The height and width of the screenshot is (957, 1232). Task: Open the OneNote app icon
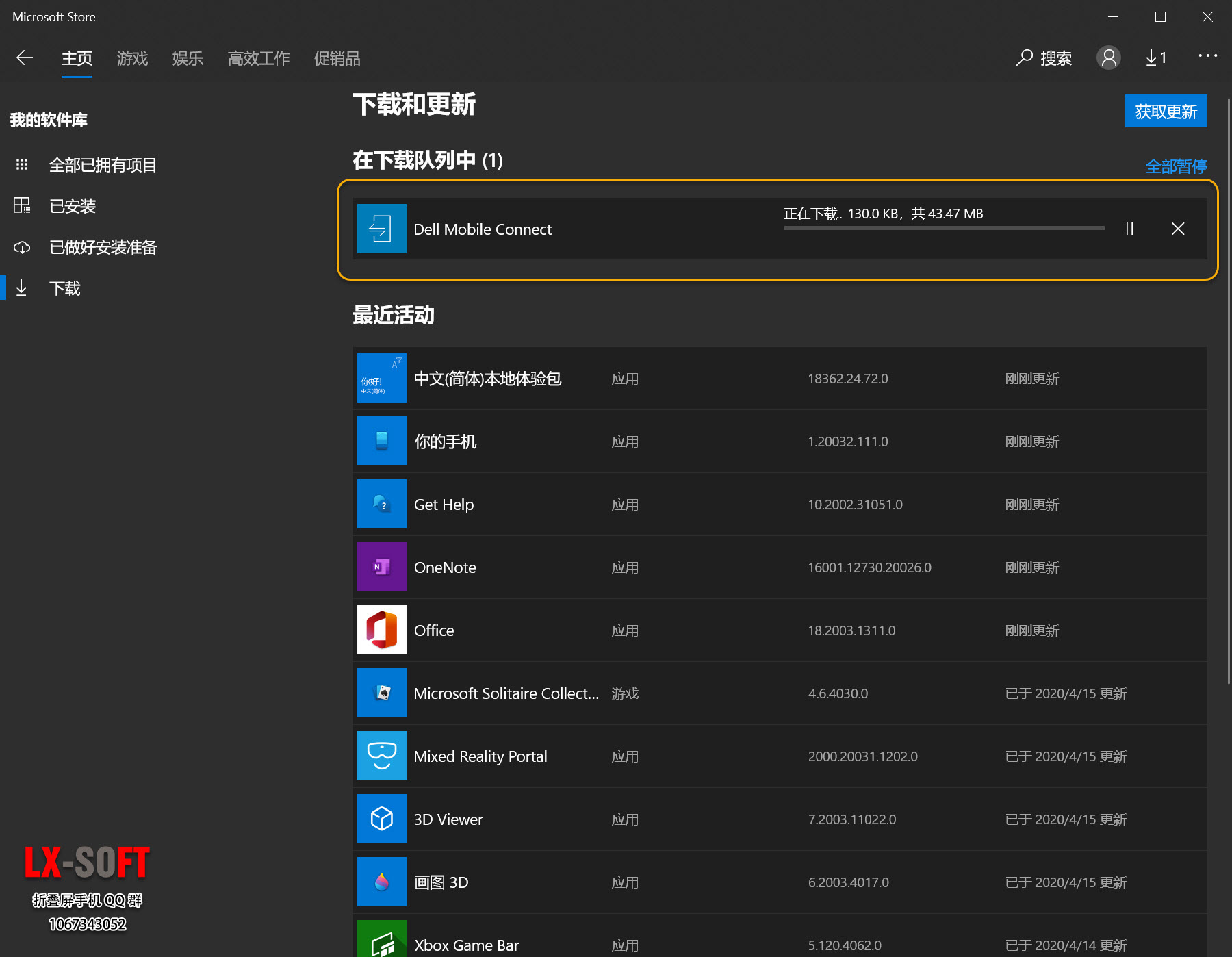coord(382,567)
